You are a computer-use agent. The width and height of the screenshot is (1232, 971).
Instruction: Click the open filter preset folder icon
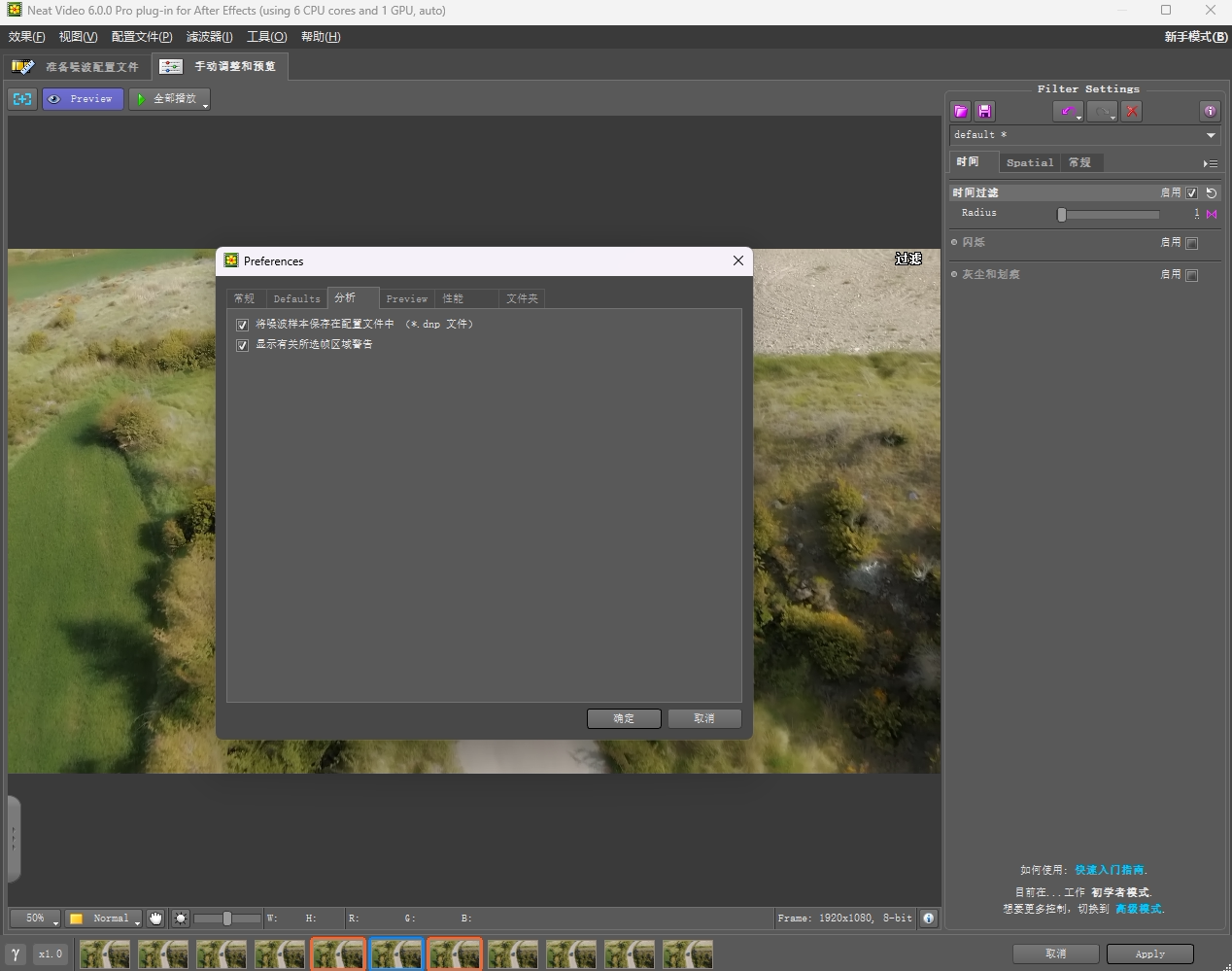[x=961, y=111]
